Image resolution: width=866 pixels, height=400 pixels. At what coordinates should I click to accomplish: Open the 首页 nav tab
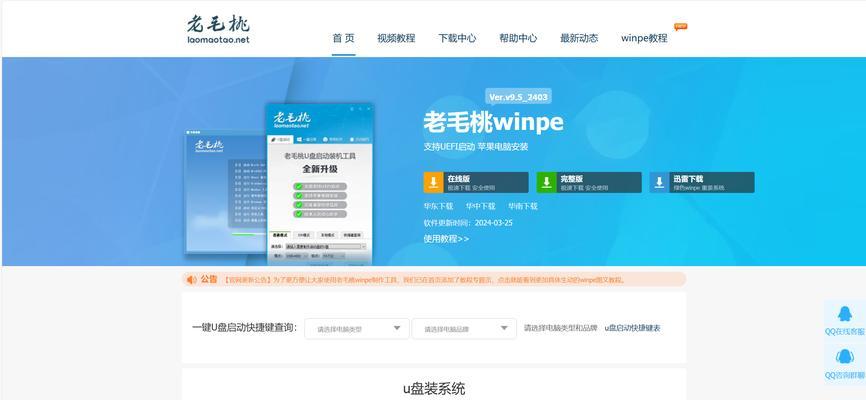pyautogui.click(x=344, y=38)
